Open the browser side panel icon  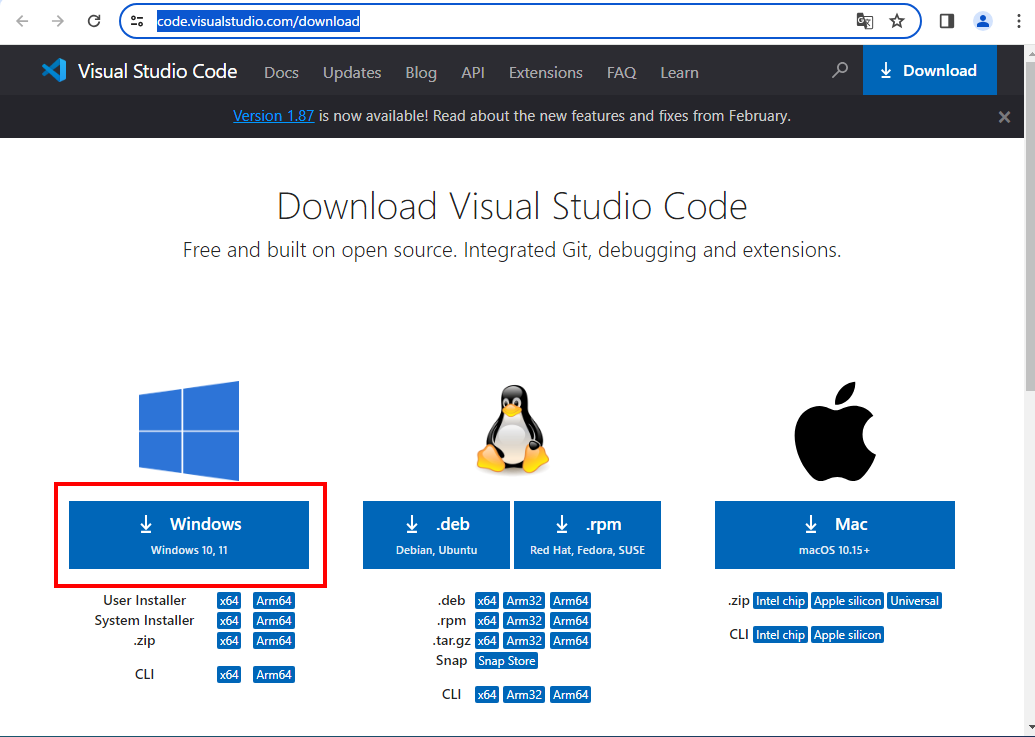(946, 21)
